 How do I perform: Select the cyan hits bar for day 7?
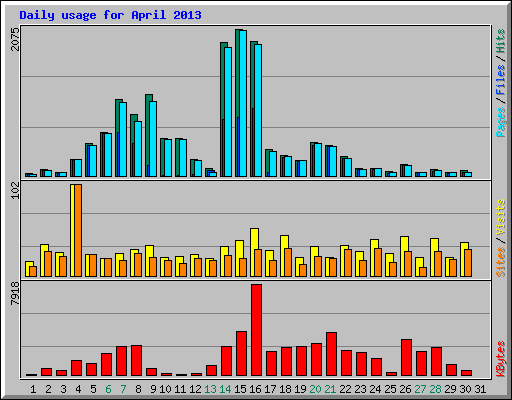[x=123, y=139]
